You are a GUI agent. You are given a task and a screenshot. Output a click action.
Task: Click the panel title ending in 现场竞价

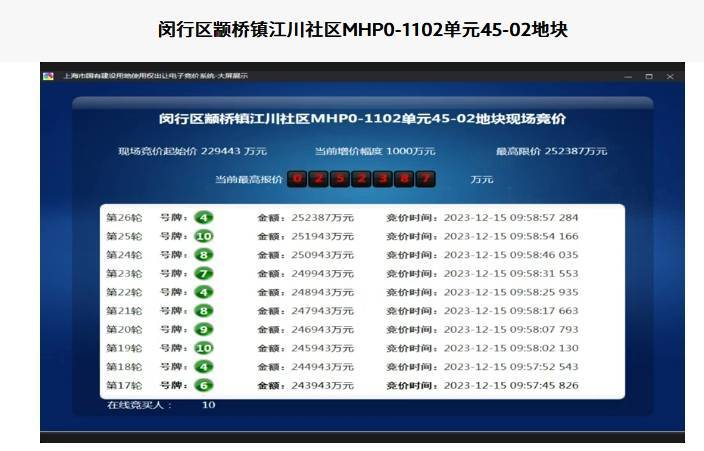[x=362, y=119]
